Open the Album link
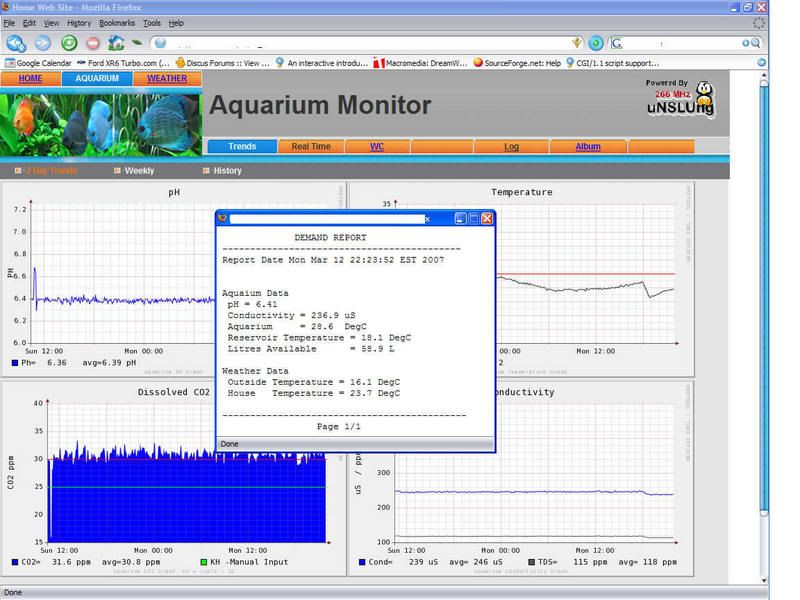Screen dimensions: 800x600 [588, 146]
